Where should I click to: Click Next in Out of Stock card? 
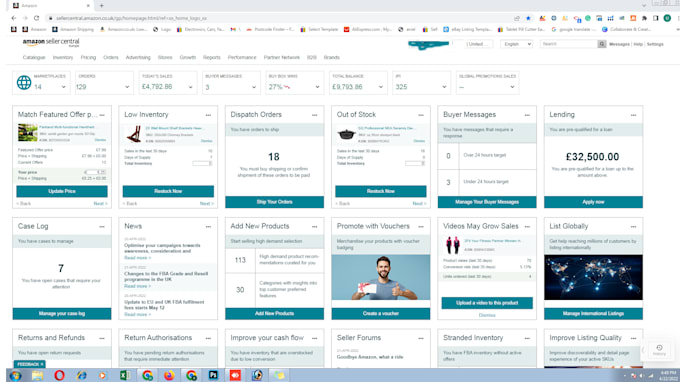coord(419,203)
